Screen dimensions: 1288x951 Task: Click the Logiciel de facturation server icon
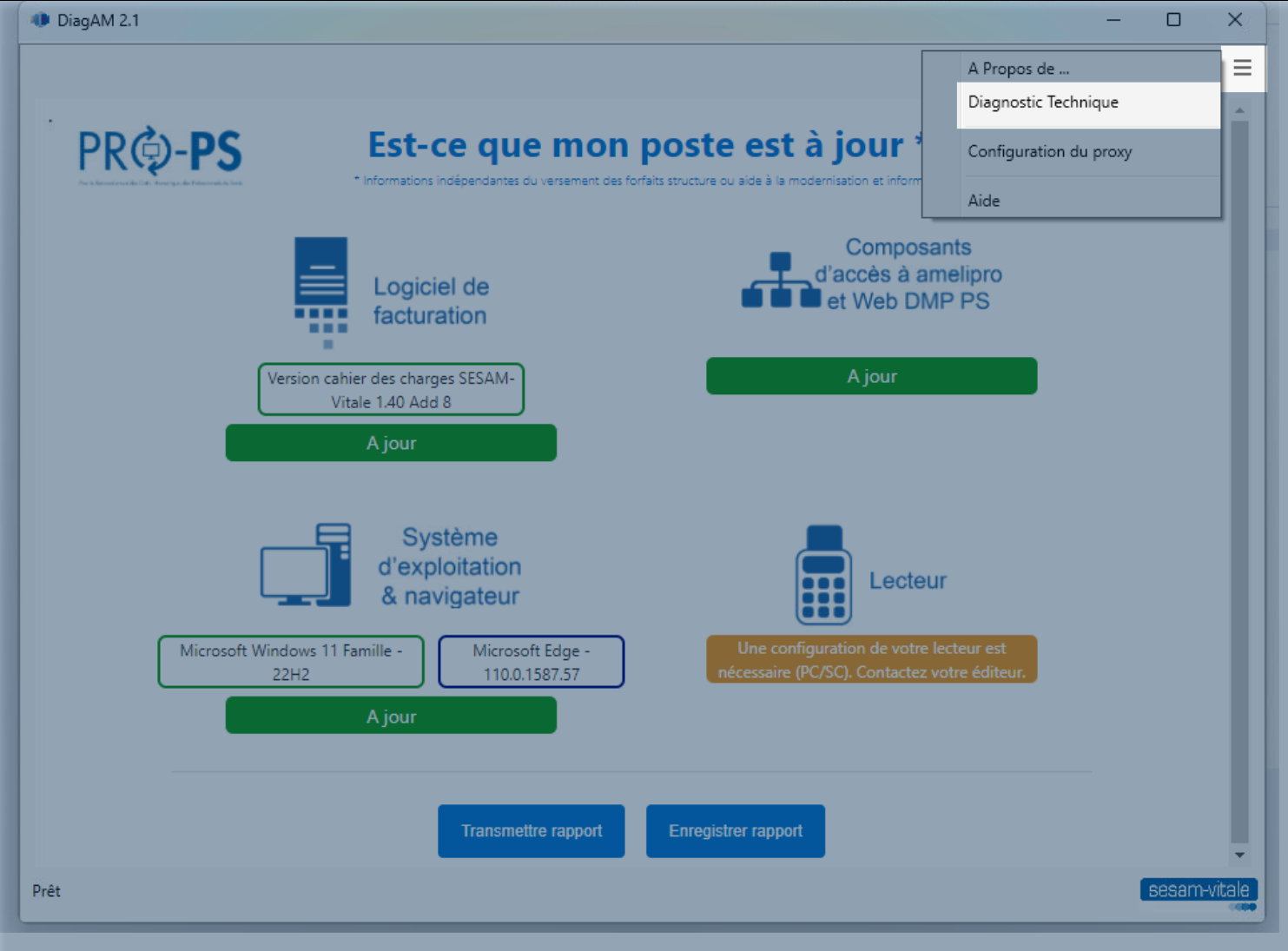pos(321,292)
